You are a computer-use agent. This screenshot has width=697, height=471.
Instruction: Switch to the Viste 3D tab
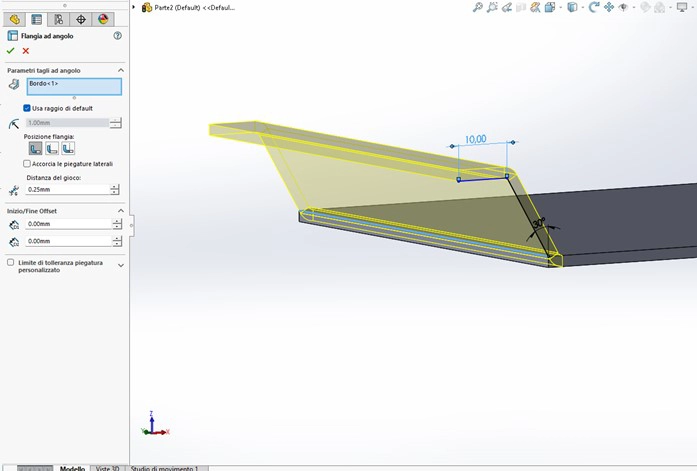coord(107,467)
